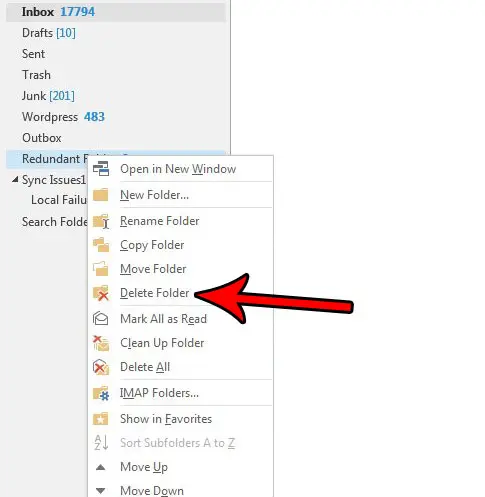Click the IMAP Folders gear icon
The height and width of the screenshot is (497, 485).
[101, 393]
